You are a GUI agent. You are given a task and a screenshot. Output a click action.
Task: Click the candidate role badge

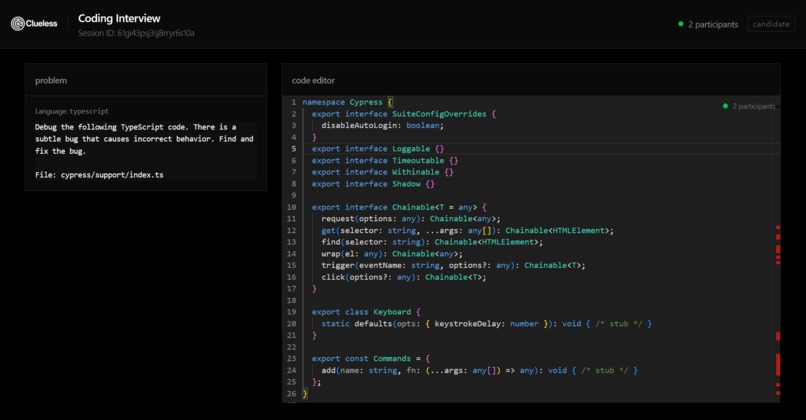(771, 24)
